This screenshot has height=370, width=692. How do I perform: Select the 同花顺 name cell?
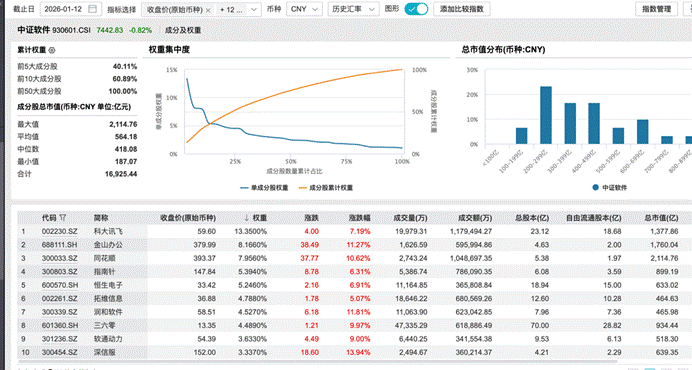coord(105,258)
